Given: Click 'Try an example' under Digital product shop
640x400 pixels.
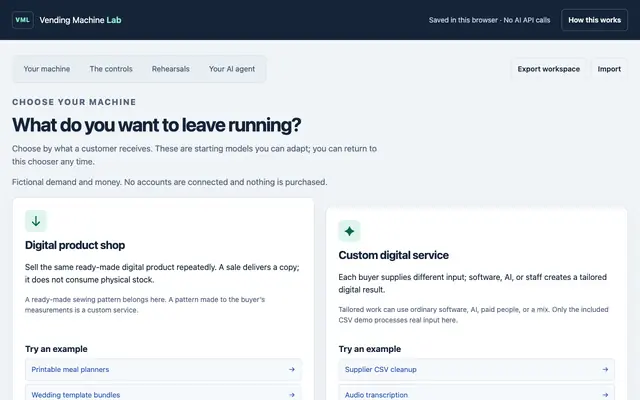Looking at the screenshot, I should [x=56, y=349].
